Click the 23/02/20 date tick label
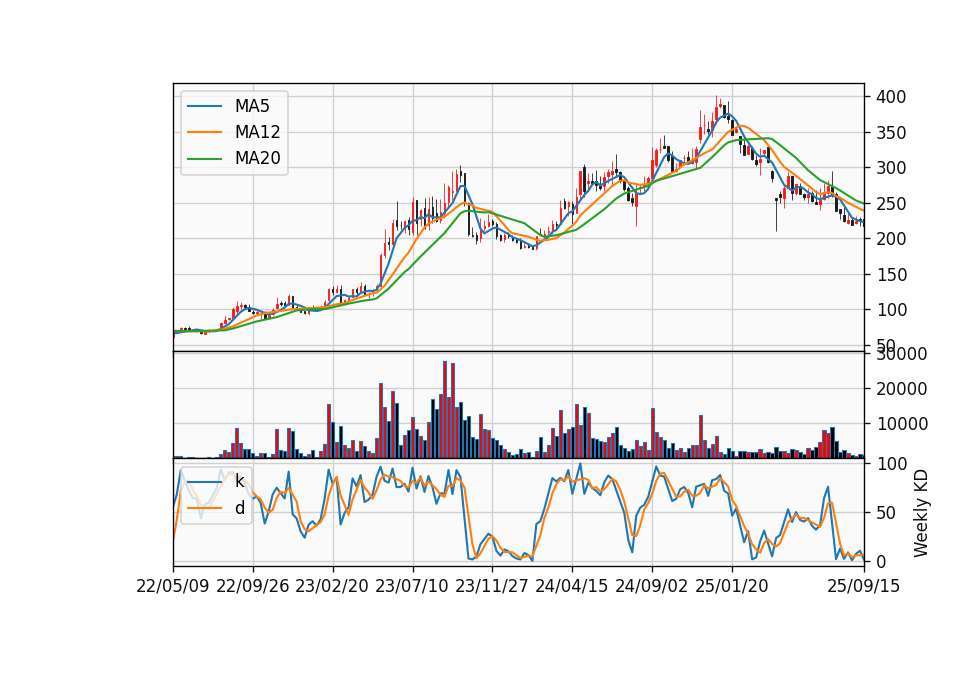Viewport: 960px width, 690px height. pyautogui.click(x=332, y=586)
